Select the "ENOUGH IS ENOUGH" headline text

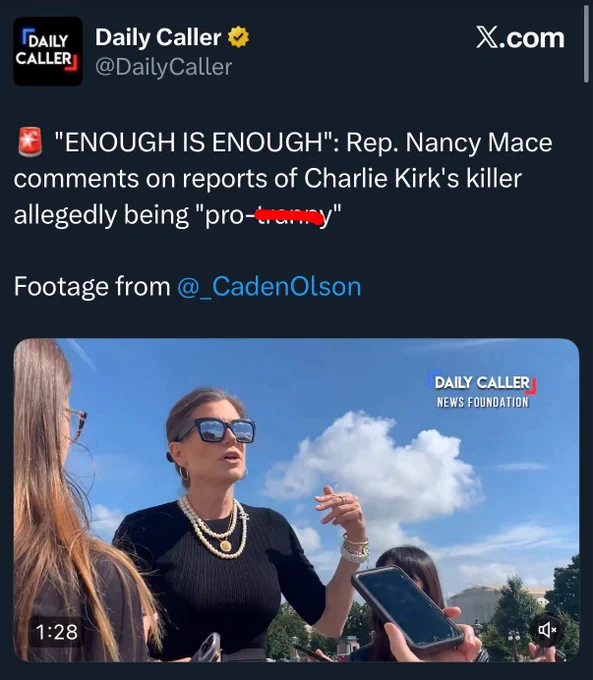[193, 142]
